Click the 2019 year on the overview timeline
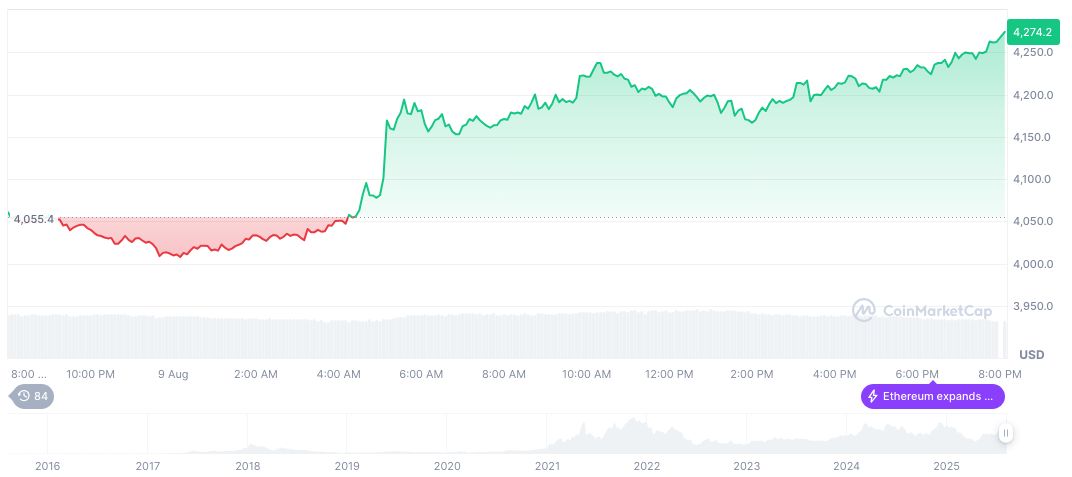This screenshot has width=1072, height=477. 347,466
